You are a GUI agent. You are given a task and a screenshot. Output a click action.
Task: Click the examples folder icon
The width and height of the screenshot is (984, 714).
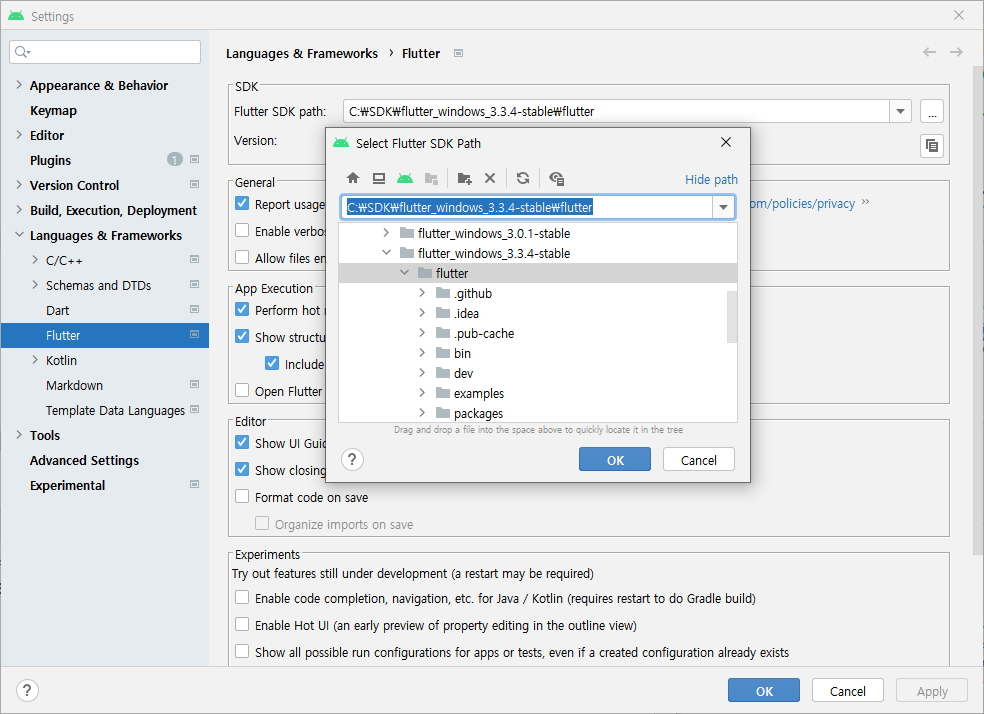point(443,393)
